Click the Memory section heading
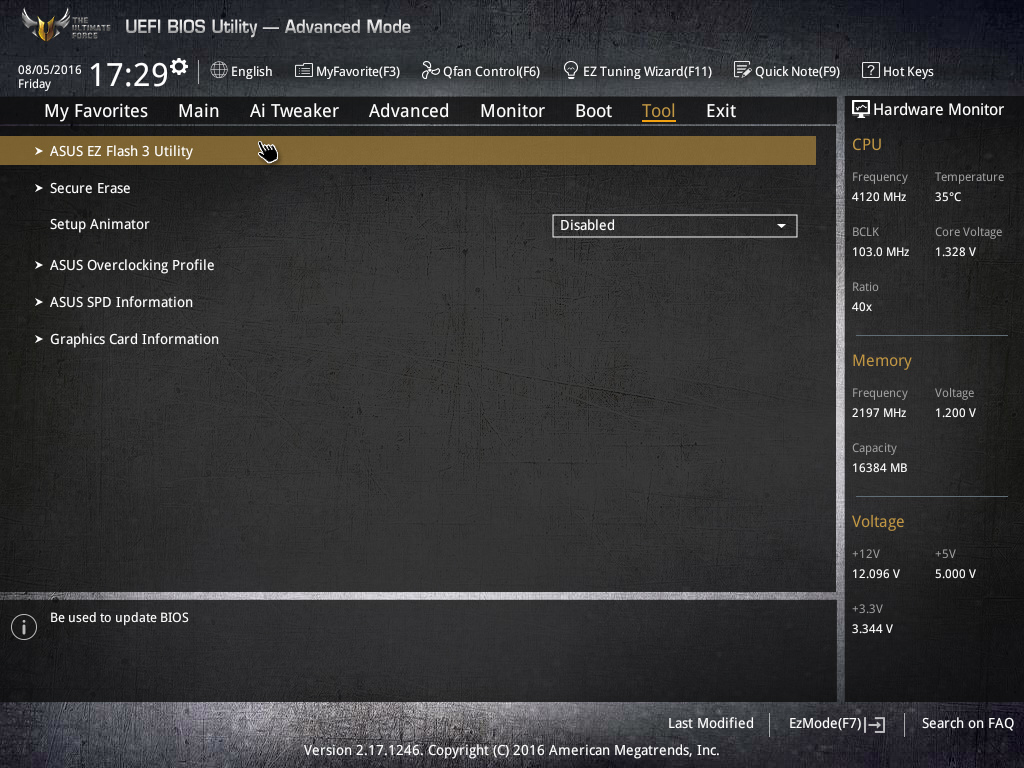 tap(881, 360)
